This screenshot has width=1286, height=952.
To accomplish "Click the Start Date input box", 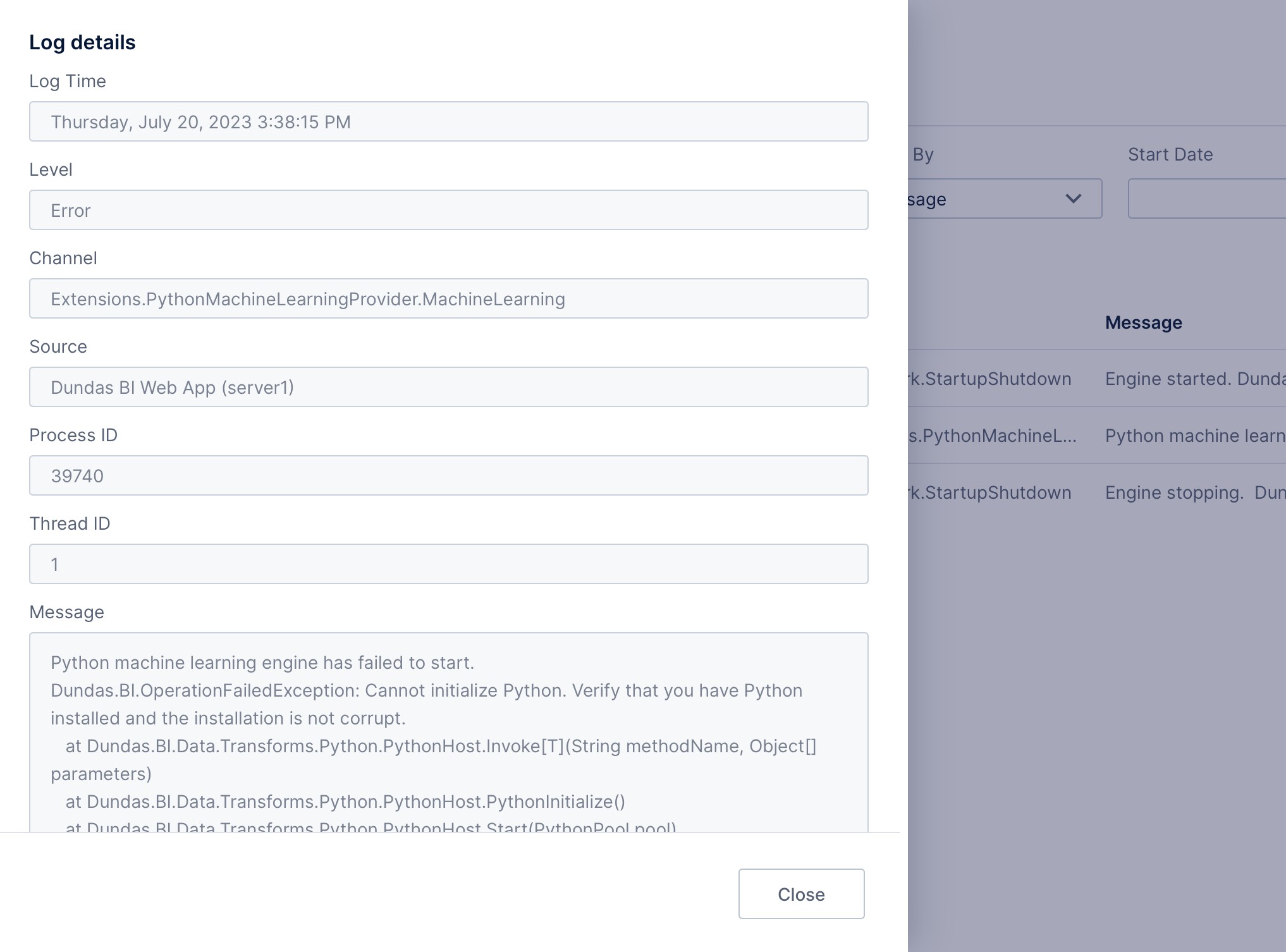I will [x=1206, y=199].
